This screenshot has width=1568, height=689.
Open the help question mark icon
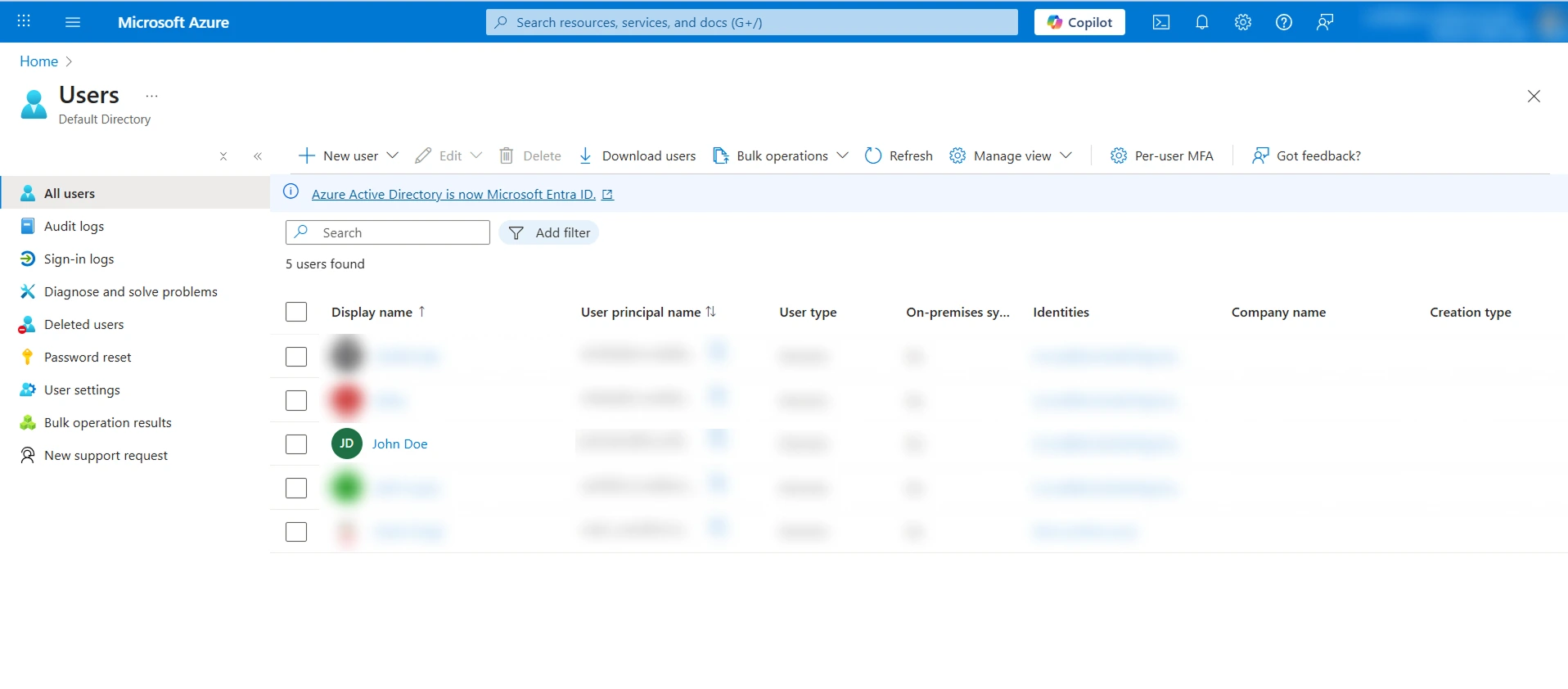pyautogui.click(x=1284, y=22)
